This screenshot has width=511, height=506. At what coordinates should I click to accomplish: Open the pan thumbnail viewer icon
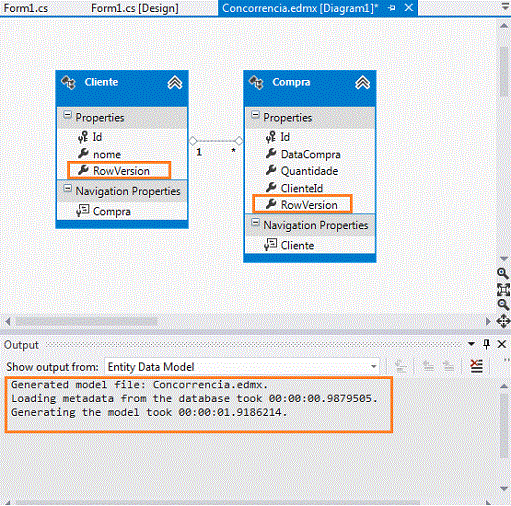[503, 321]
